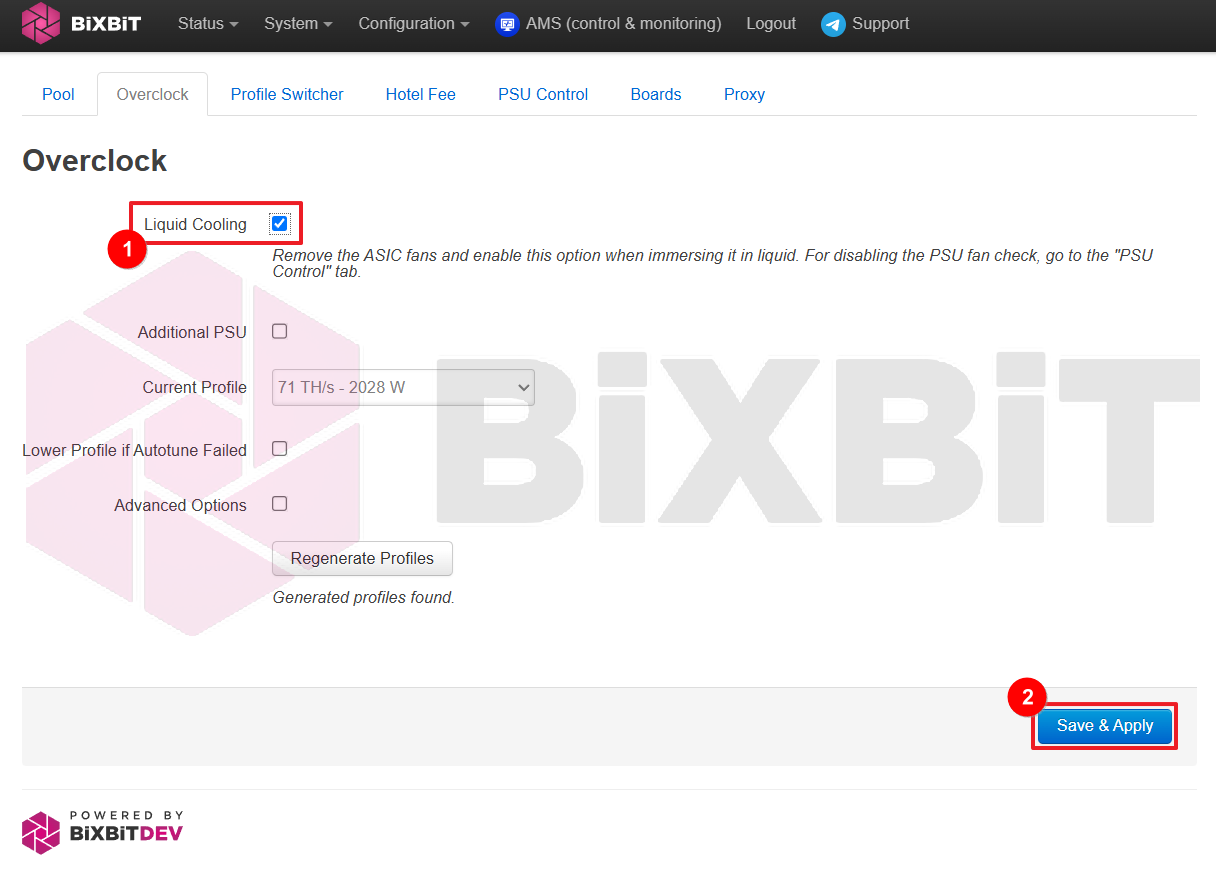Click the Logout link

coord(771,23)
